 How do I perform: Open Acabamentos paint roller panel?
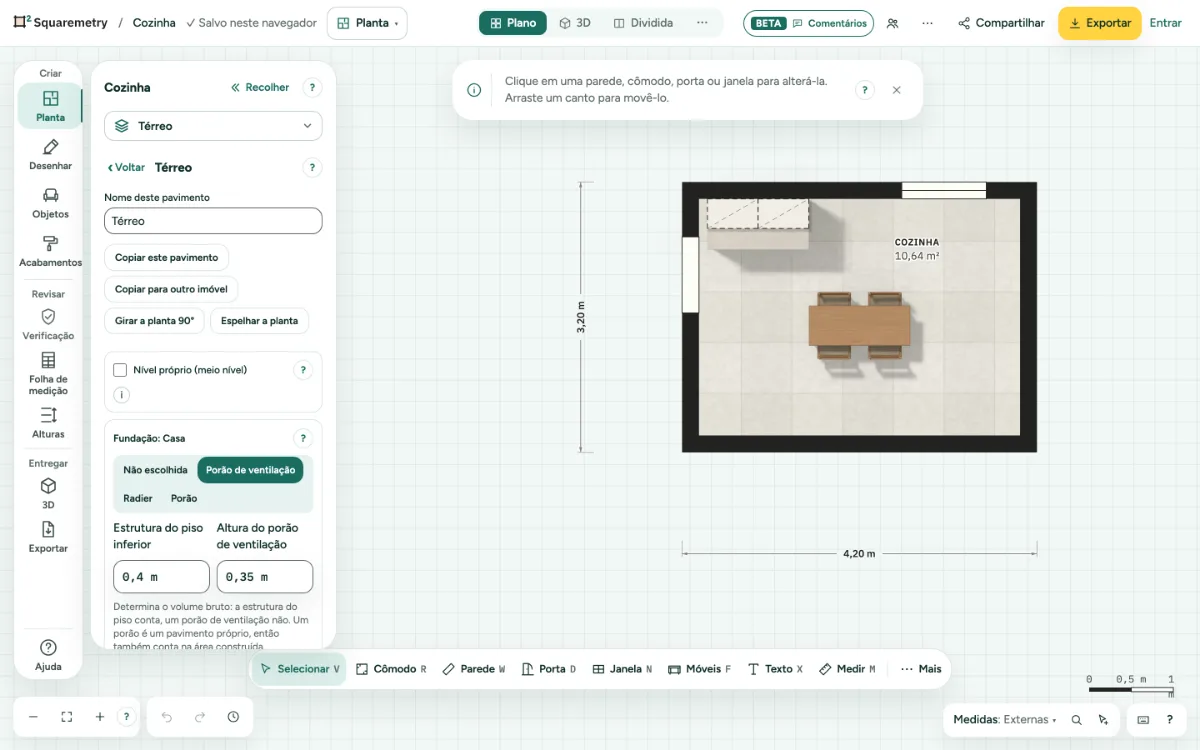pyautogui.click(x=50, y=250)
